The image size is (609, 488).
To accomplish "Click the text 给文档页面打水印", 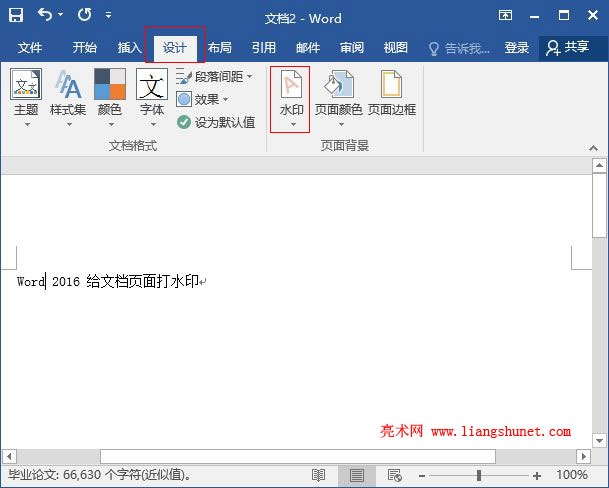I will point(143,281).
